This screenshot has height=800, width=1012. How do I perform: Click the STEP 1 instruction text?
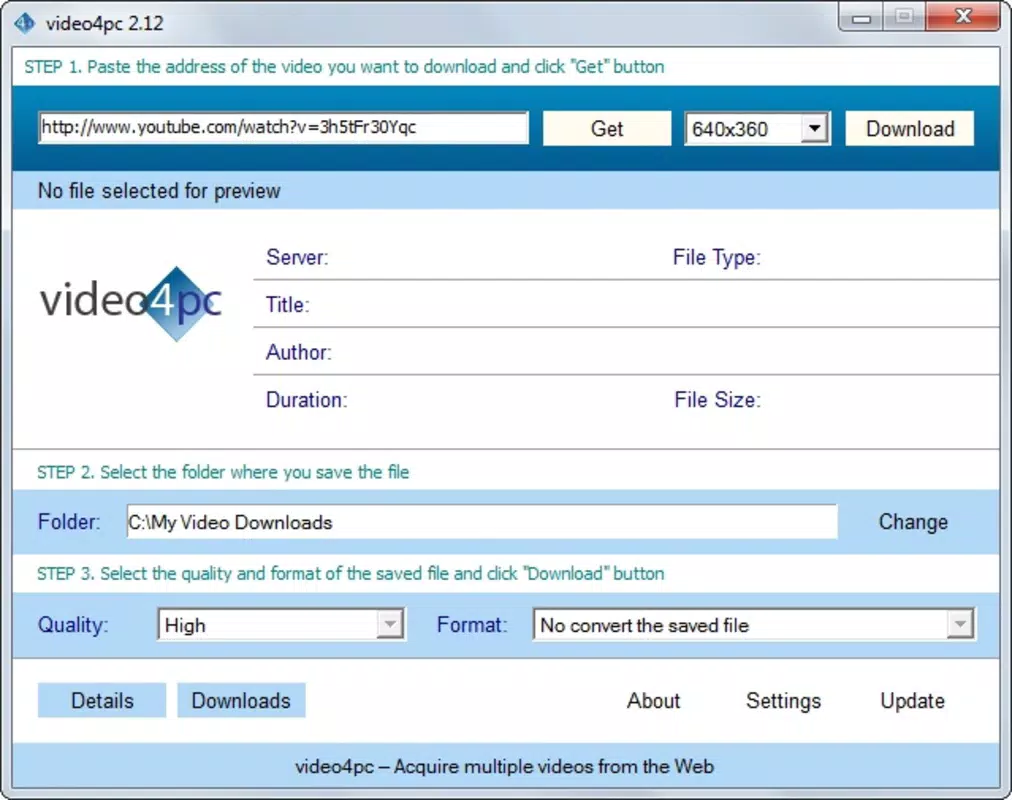344,67
